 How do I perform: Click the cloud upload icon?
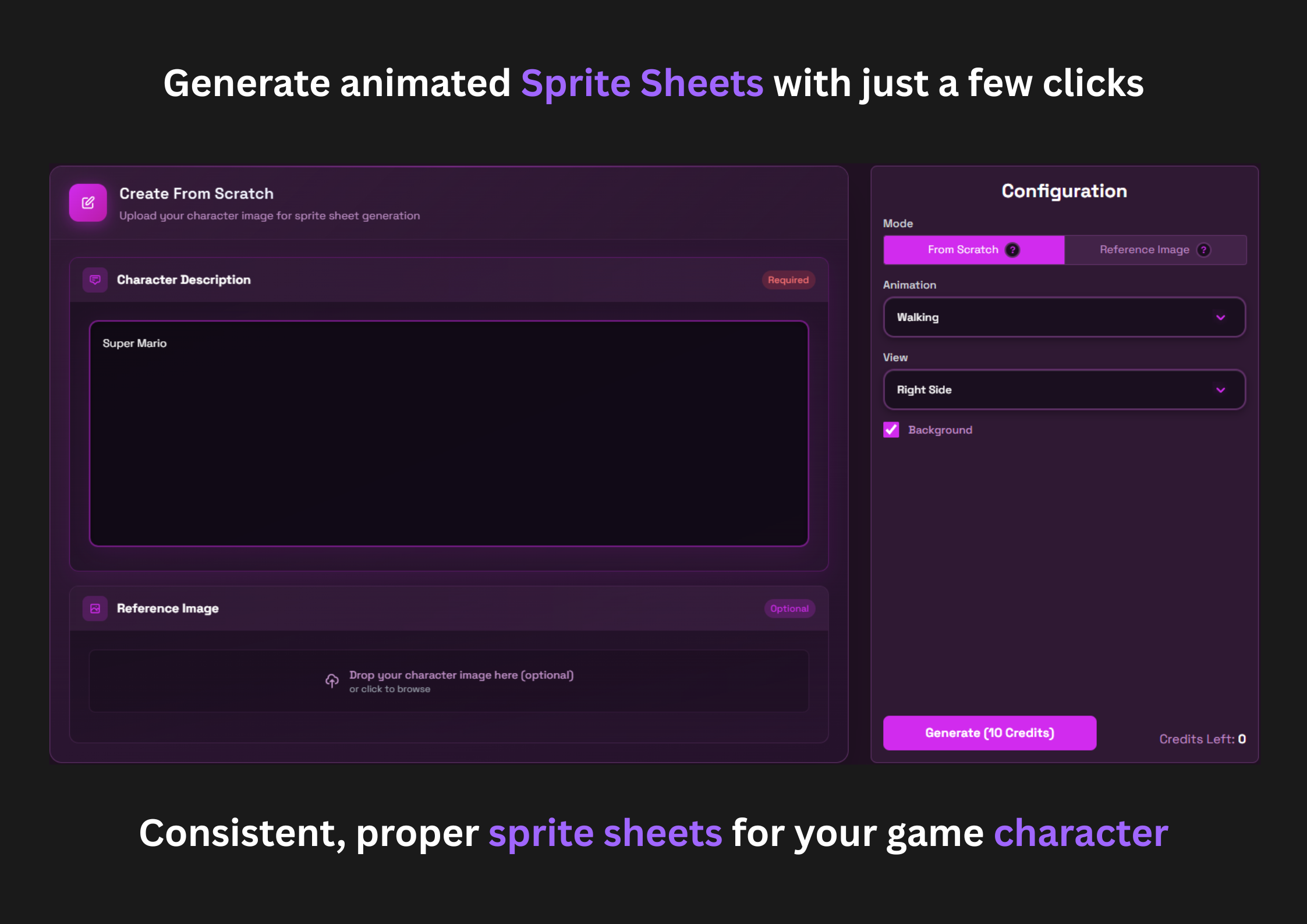coord(332,681)
